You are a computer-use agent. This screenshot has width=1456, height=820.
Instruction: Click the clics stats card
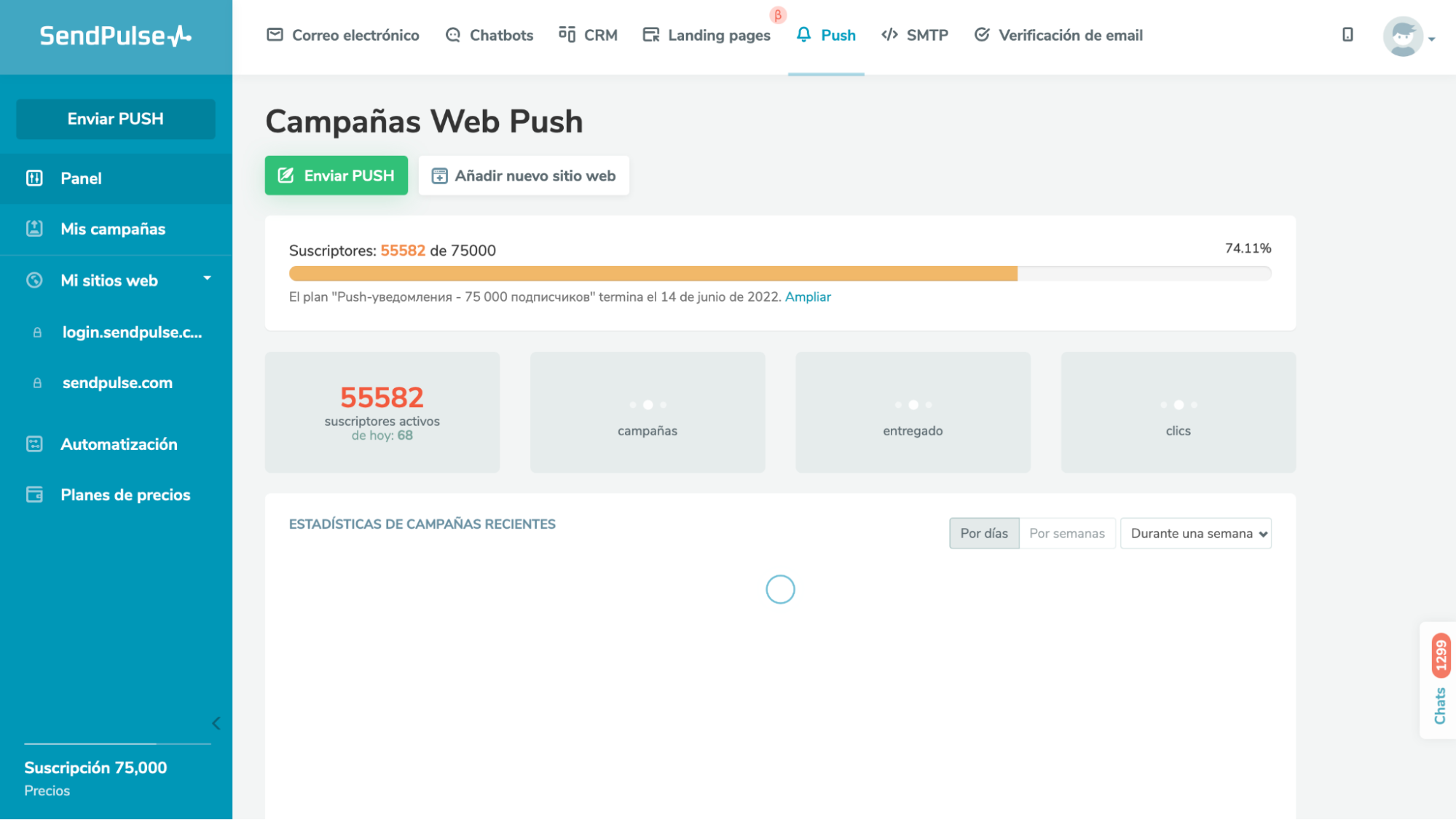(1178, 412)
